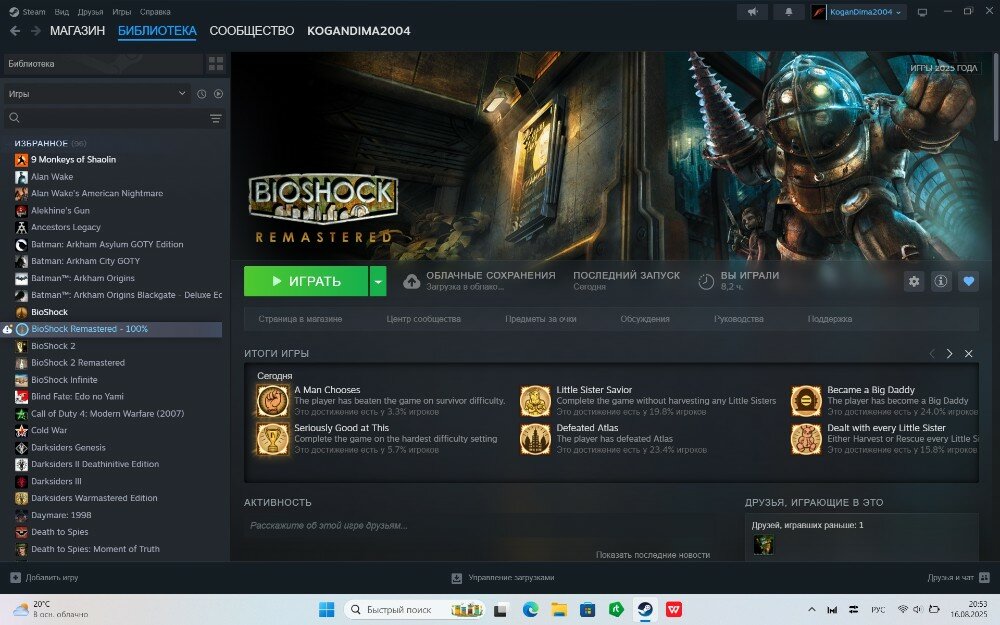Open the Steam announcements megaphone icon
Screen dimensions: 1000x625
(753, 11)
